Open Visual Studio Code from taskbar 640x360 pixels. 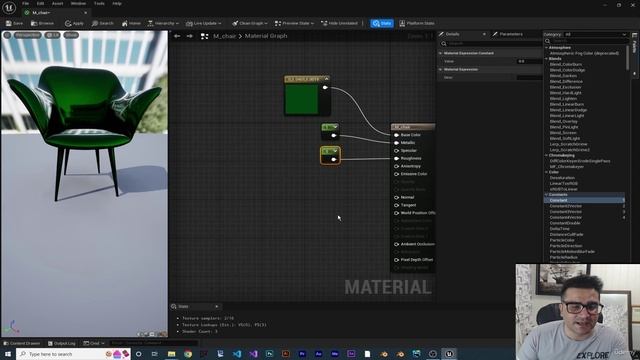click(237, 354)
